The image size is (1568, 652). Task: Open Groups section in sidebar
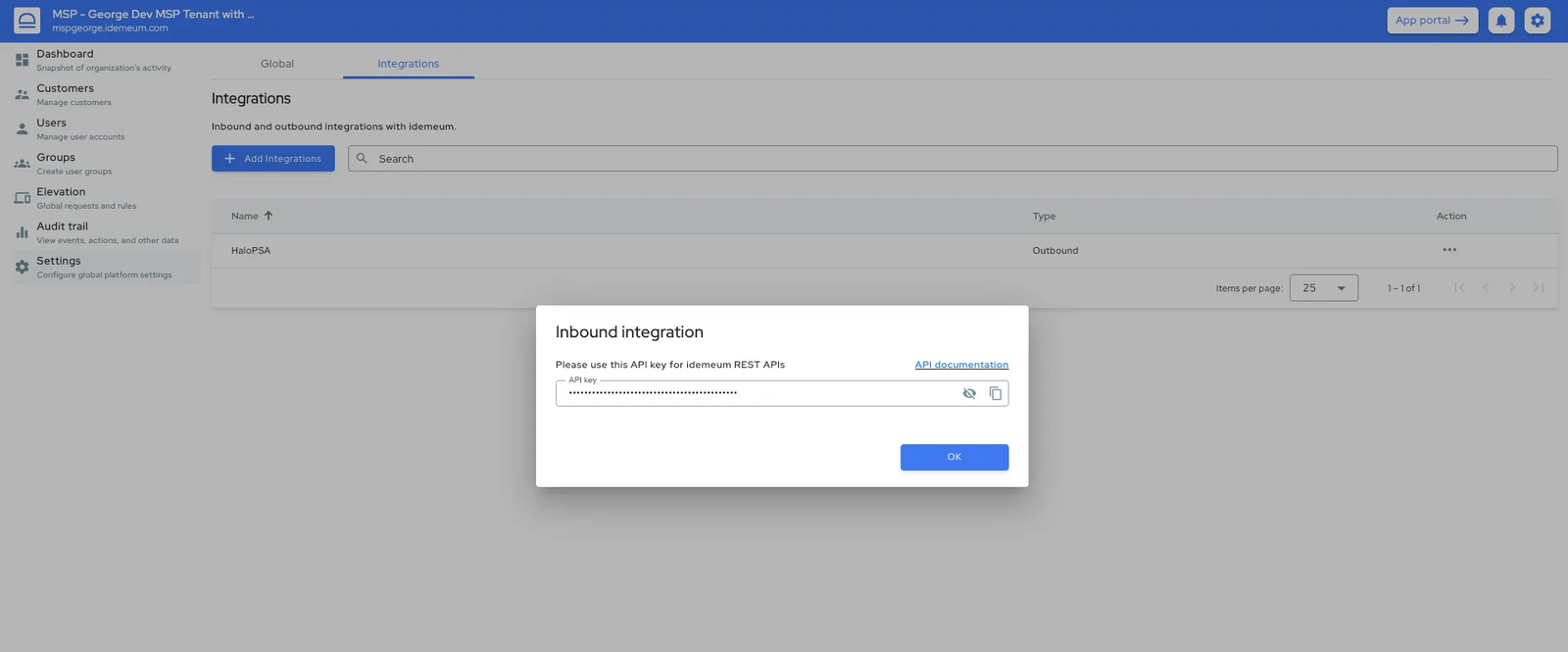point(105,164)
